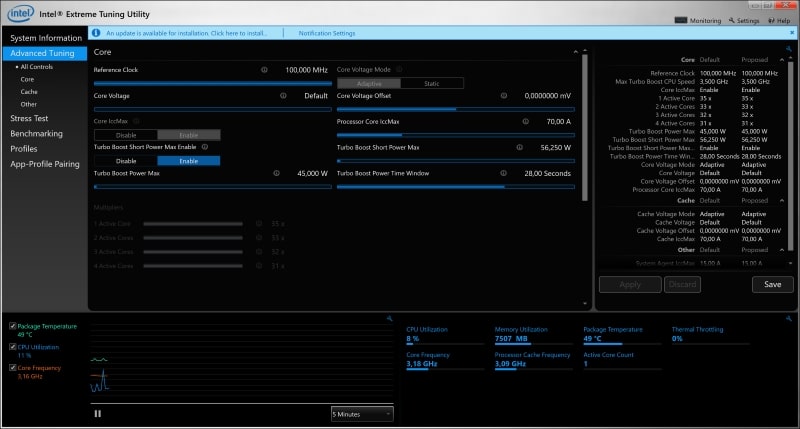Show info for Core Voltage

click(x=283, y=95)
